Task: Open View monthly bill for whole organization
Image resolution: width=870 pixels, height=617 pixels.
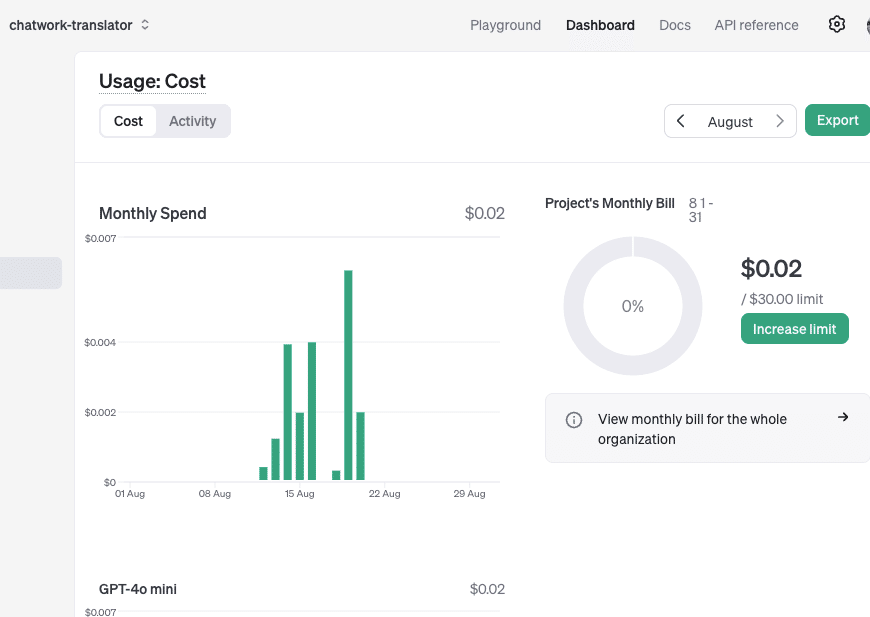Action: coord(692,428)
